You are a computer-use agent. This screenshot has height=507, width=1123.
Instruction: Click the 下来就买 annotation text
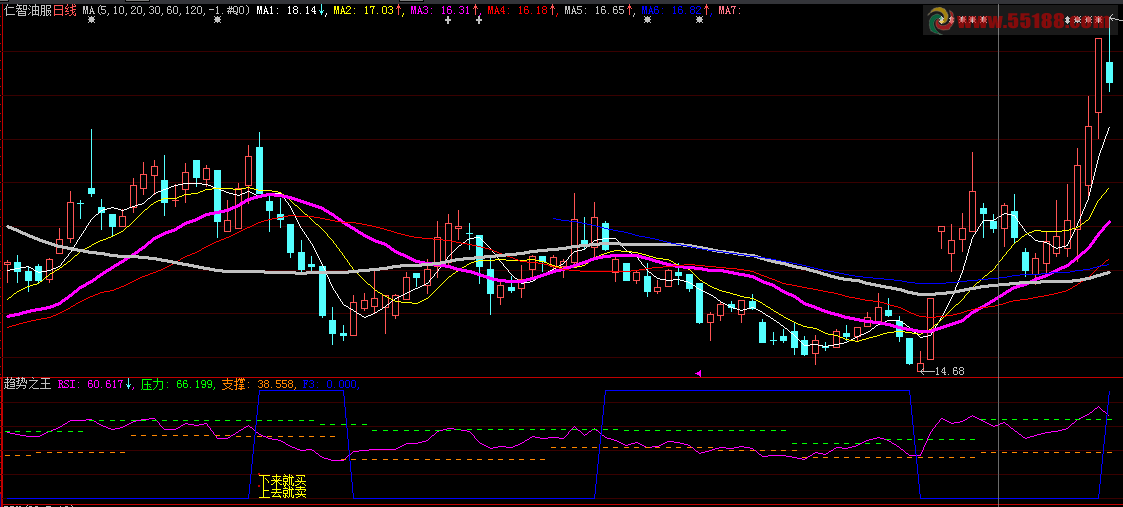click(282, 481)
